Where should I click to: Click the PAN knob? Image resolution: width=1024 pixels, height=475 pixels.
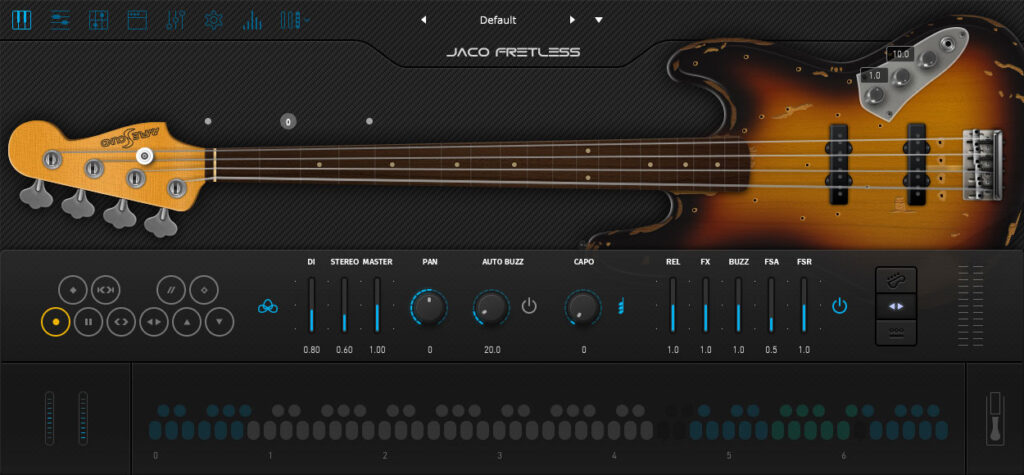(429, 308)
